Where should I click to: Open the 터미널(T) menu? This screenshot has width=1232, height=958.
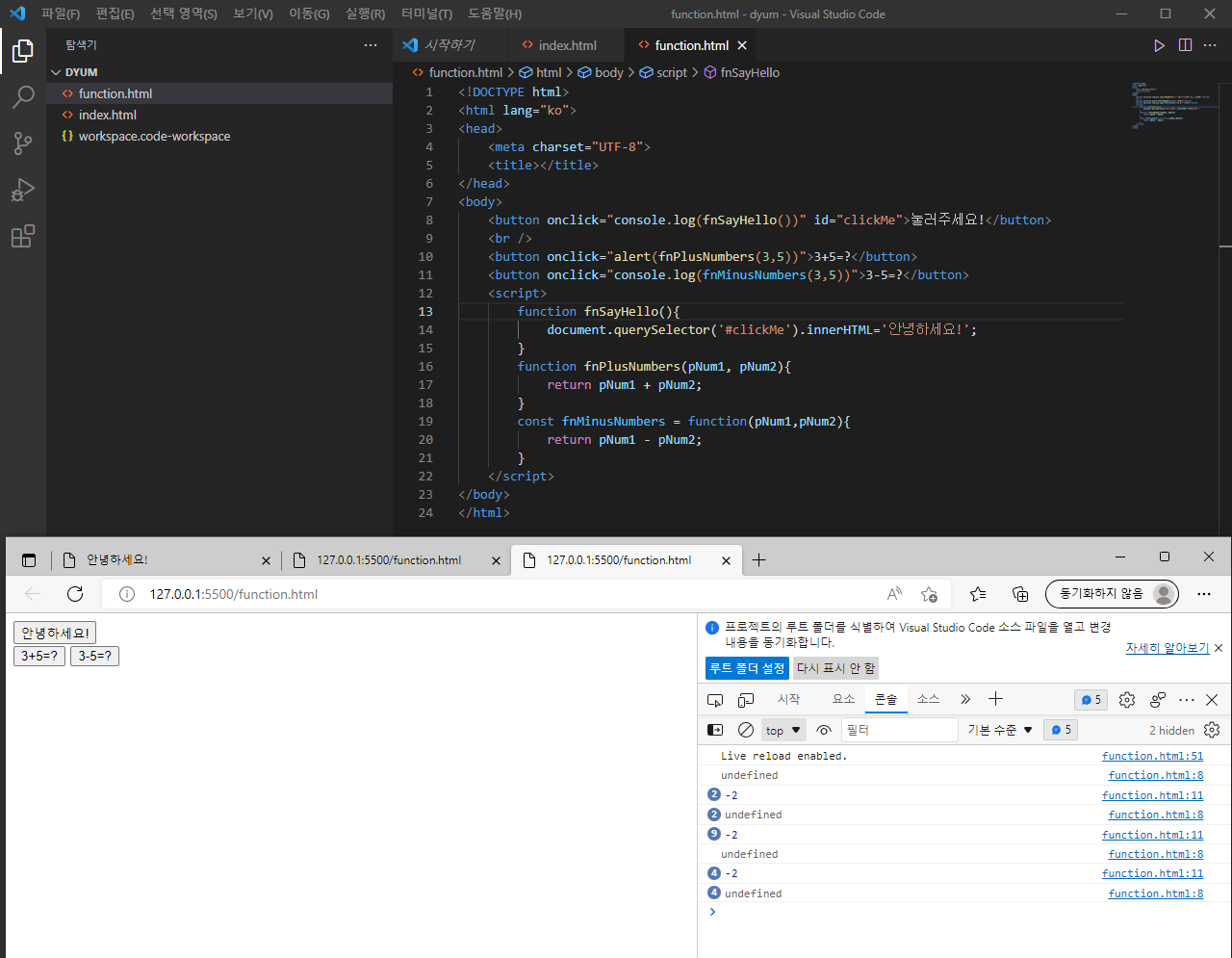point(427,13)
